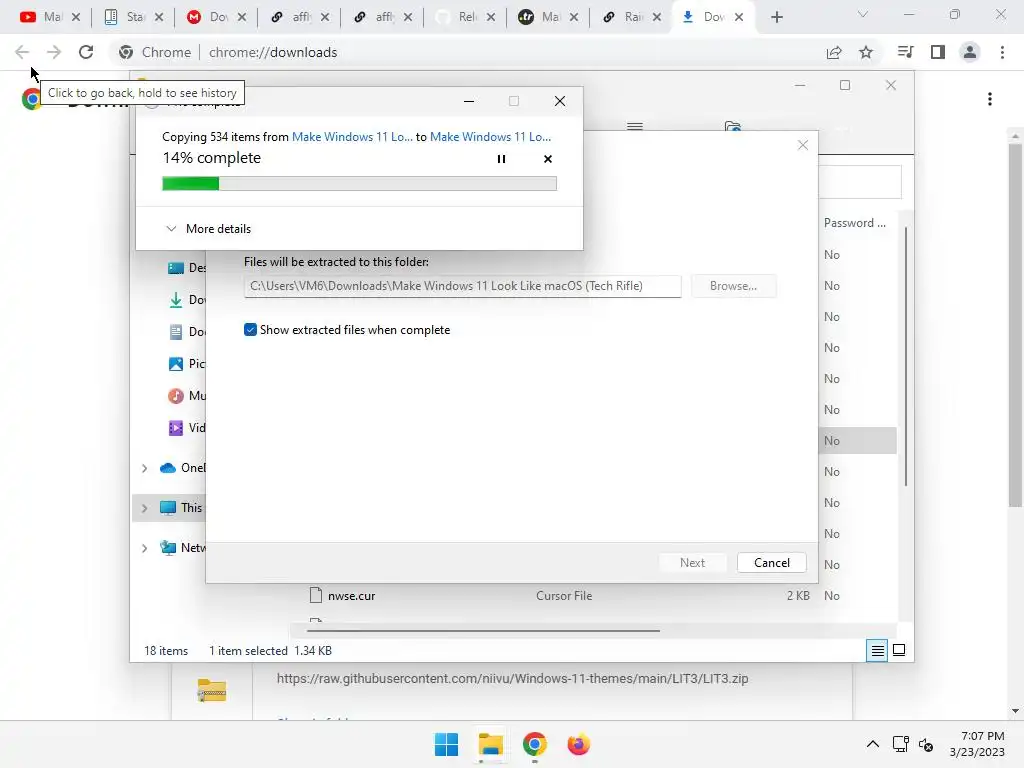Expand OneDrive in Explorer sidebar
The width and height of the screenshot is (1024, 768).
click(144, 468)
